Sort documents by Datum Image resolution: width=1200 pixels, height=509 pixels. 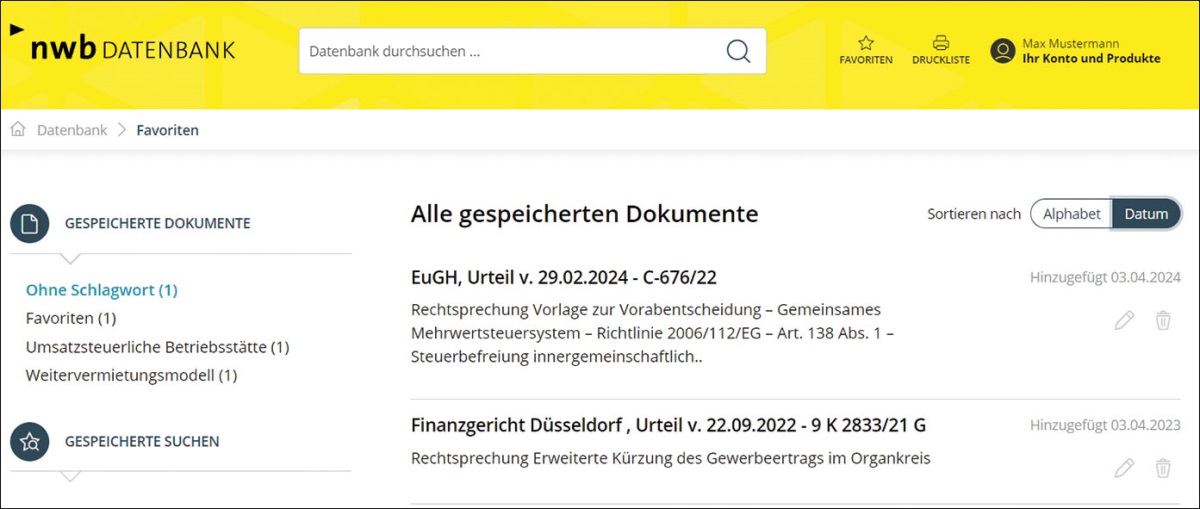(1146, 214)
